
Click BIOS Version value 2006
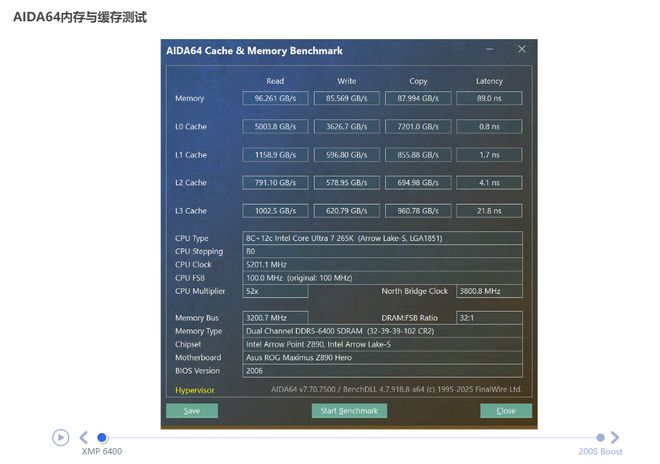pyautogui.click(x=382, y=371)
